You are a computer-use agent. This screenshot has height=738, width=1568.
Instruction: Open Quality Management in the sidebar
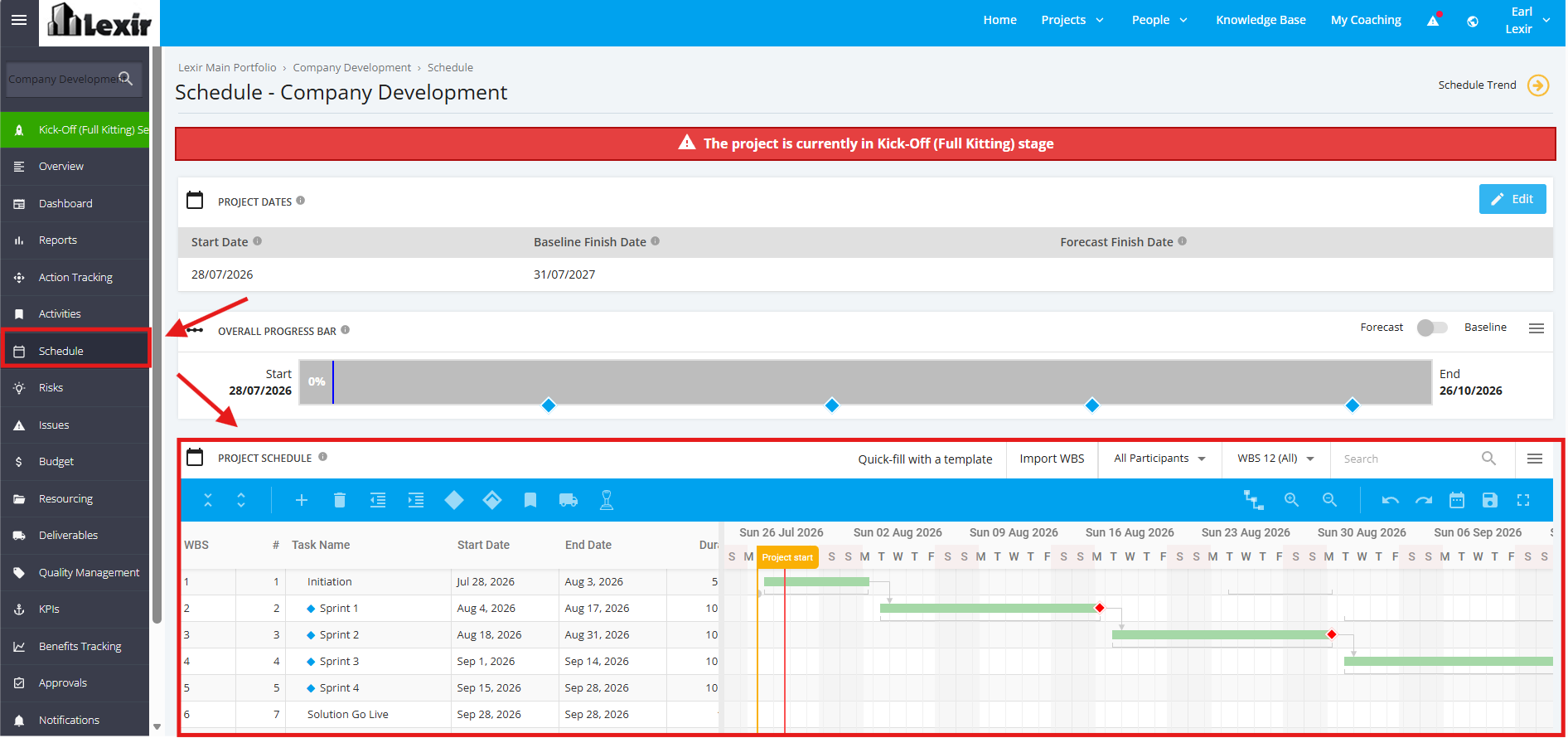click(x=75, y=572)
